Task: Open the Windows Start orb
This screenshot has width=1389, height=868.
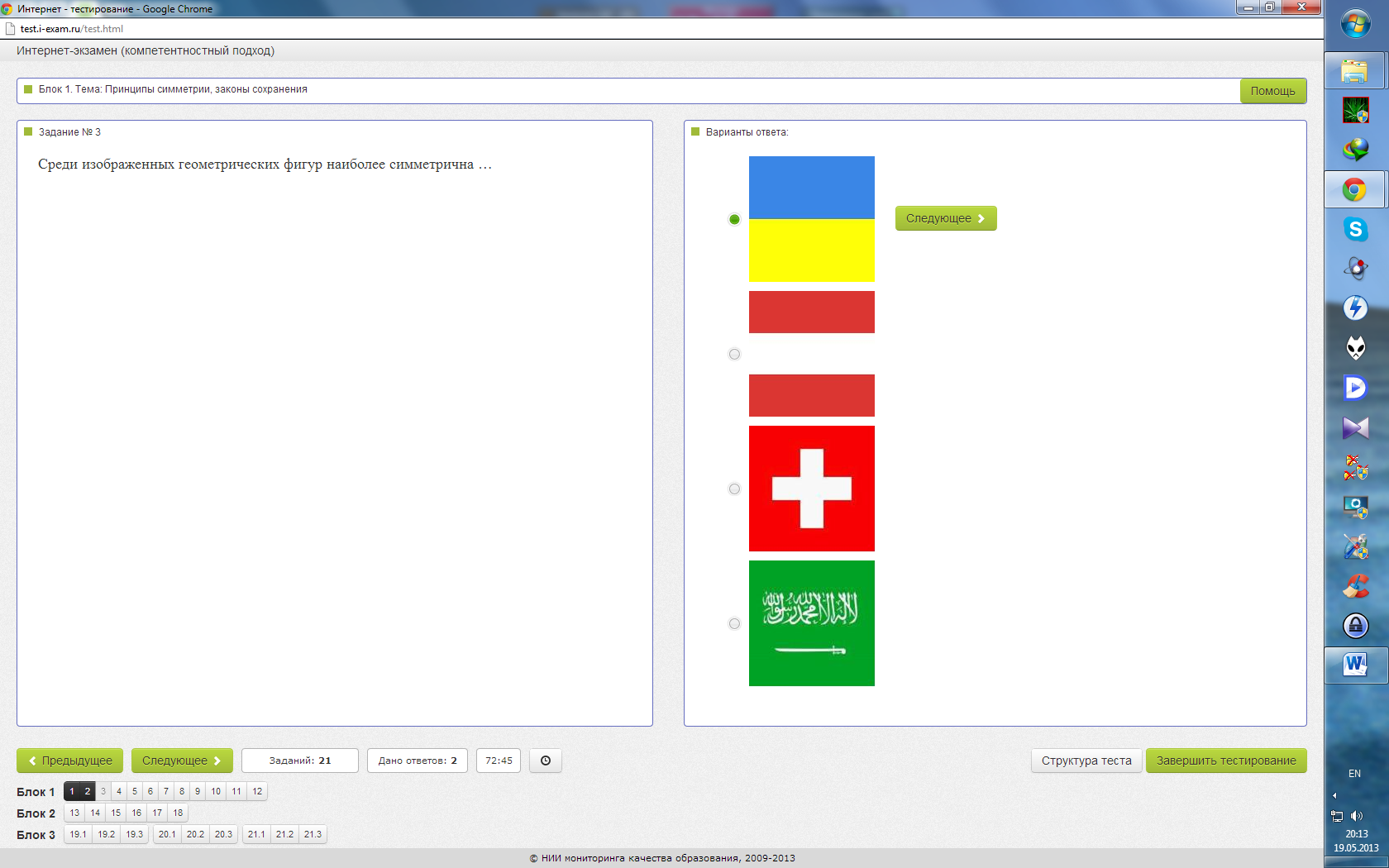Action: coord(1356,24)
